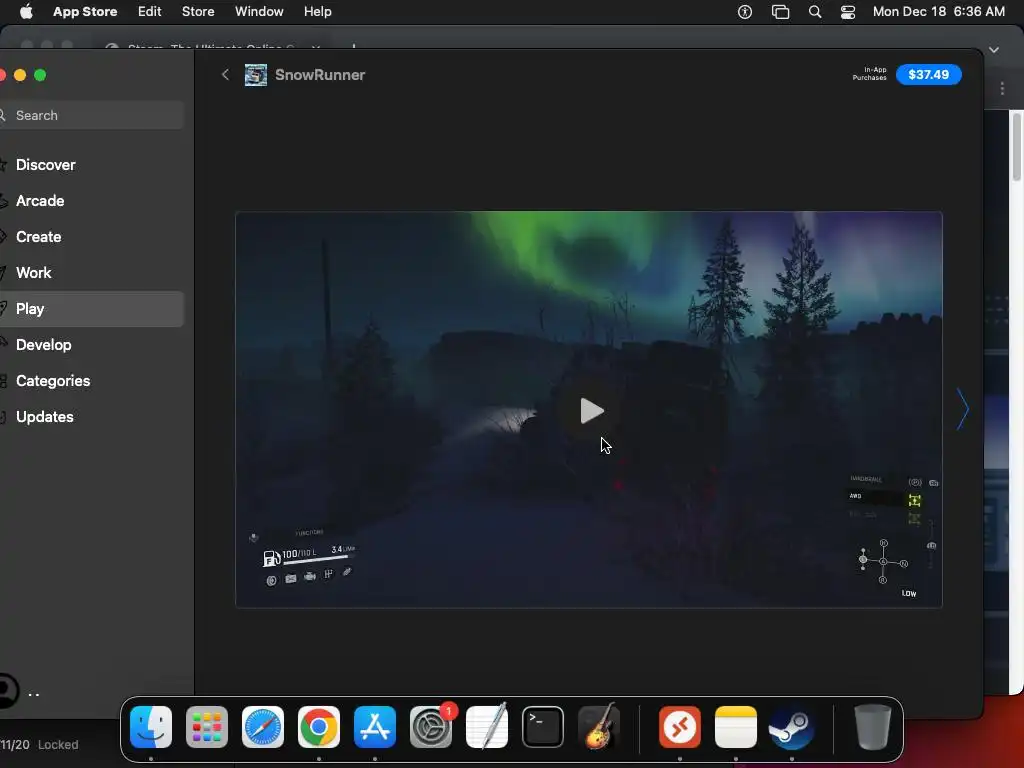1024x768 pixels.
Task: Open App Store from the Dock
Action: [375, 727]
